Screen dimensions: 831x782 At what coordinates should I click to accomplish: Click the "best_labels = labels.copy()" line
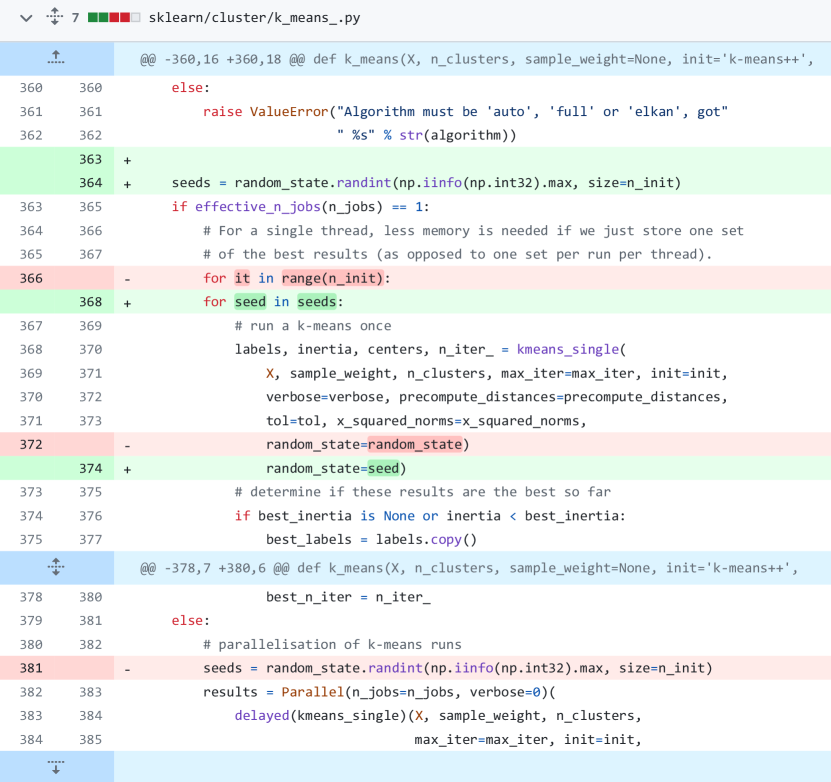(x=372, y=539)
